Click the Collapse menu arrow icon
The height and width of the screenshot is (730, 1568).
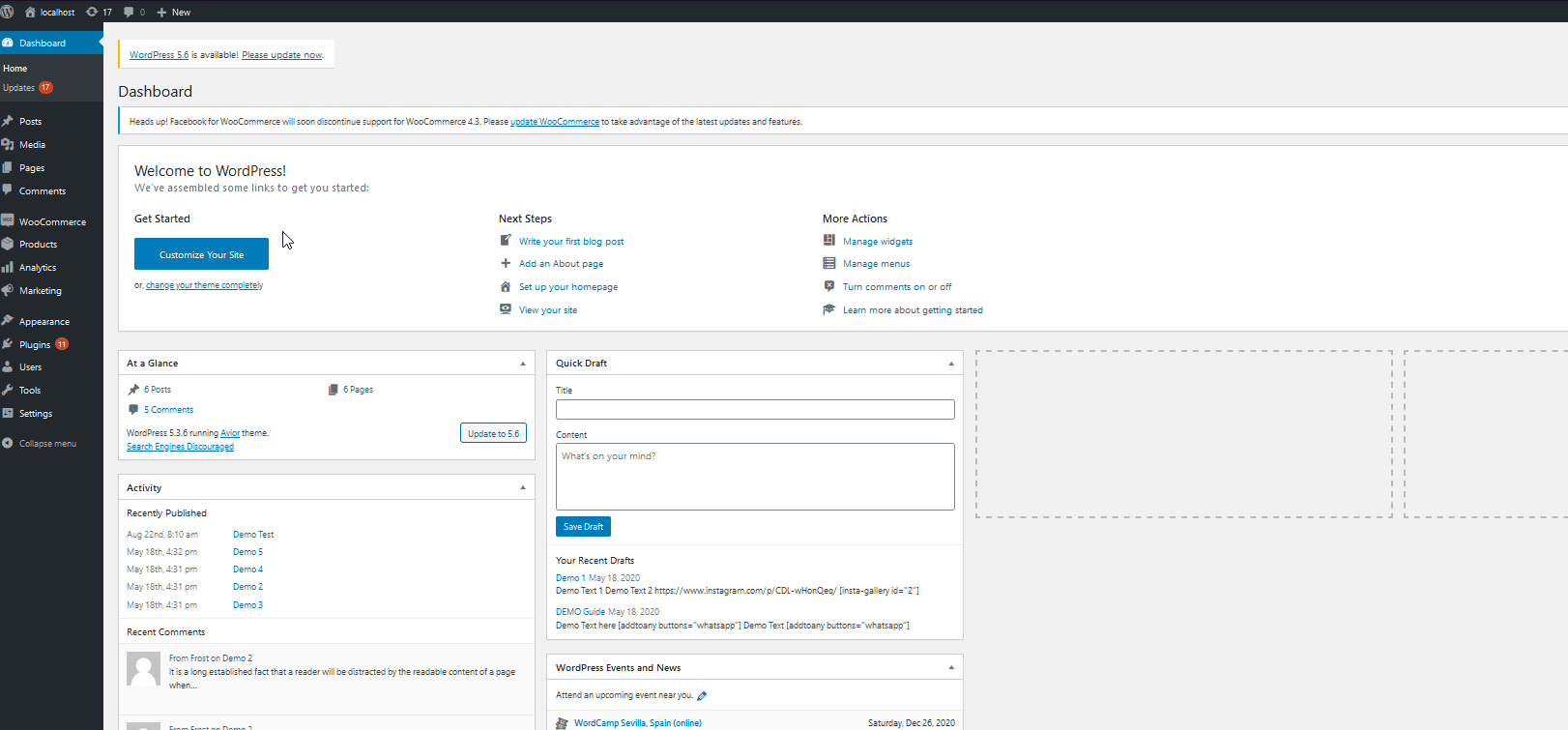(8, 444)
